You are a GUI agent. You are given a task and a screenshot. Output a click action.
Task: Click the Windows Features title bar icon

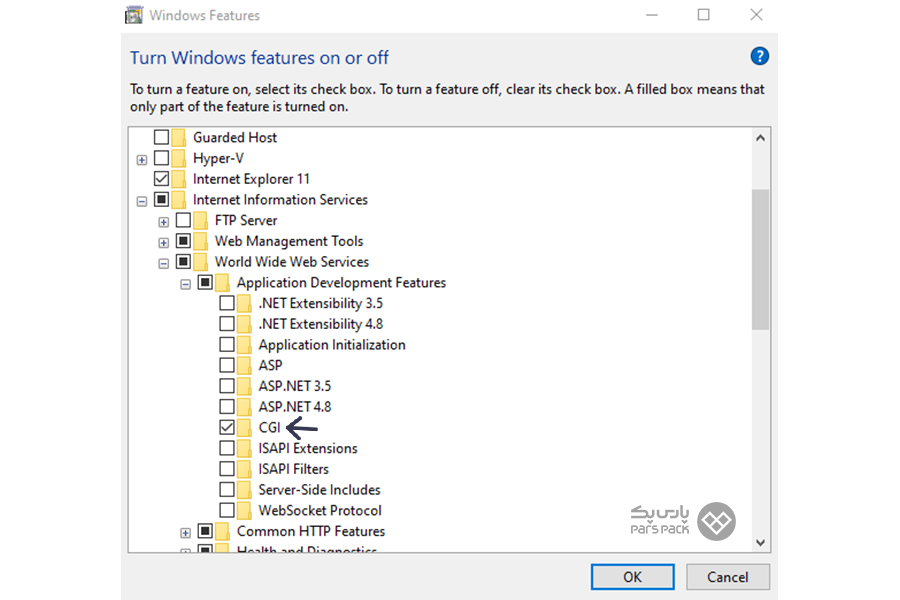(x=134, y=15)
